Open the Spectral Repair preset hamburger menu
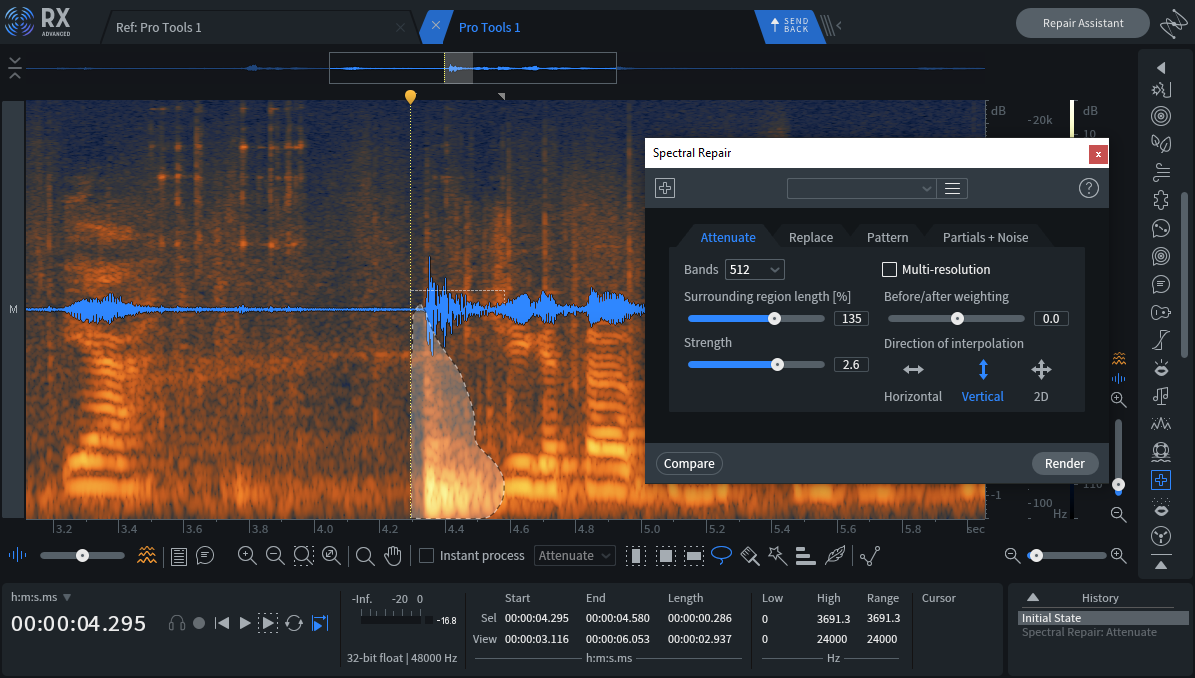The height and width of the screenshot is (678, 1195). pos(952,188)
